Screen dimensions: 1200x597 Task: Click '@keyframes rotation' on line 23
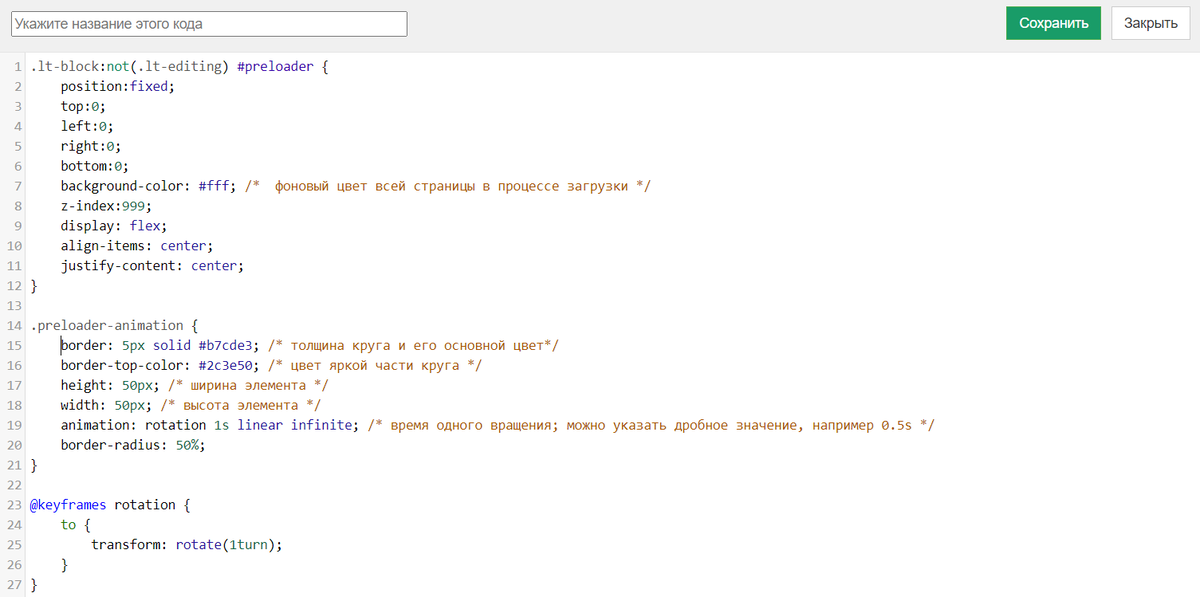tap(102, 504)
